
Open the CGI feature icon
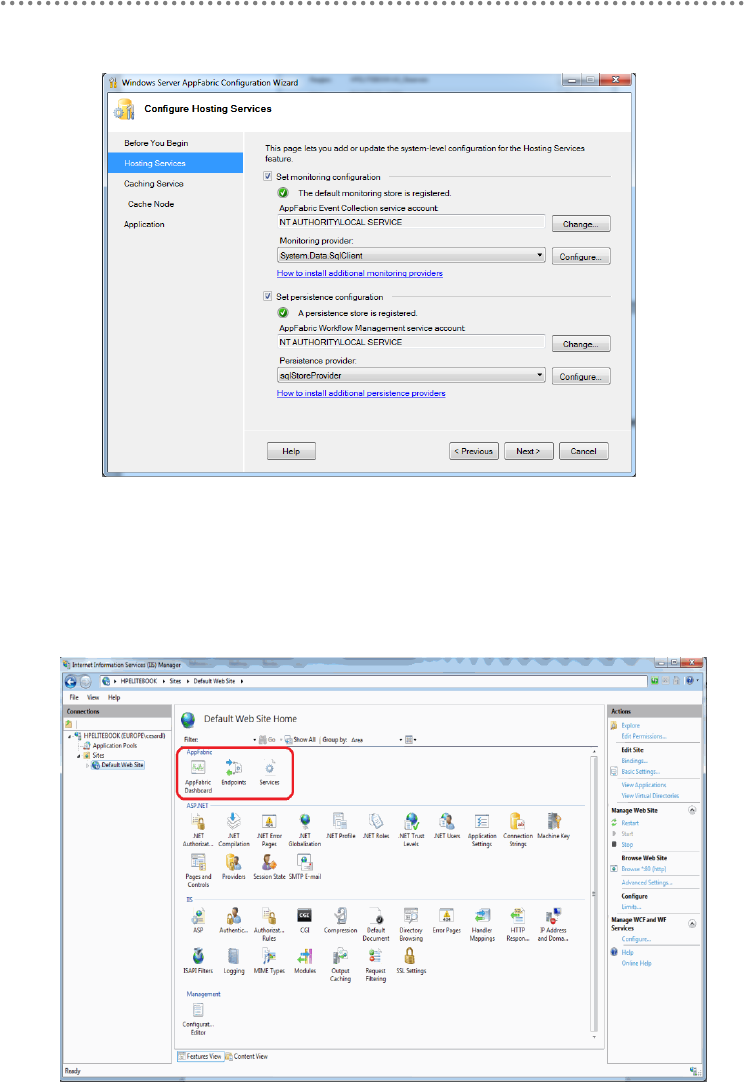(x=304, y=920)
